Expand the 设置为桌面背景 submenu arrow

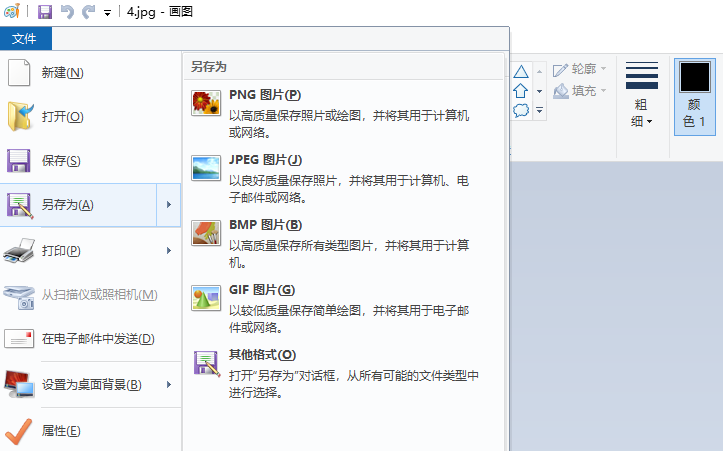pos(169,385)
